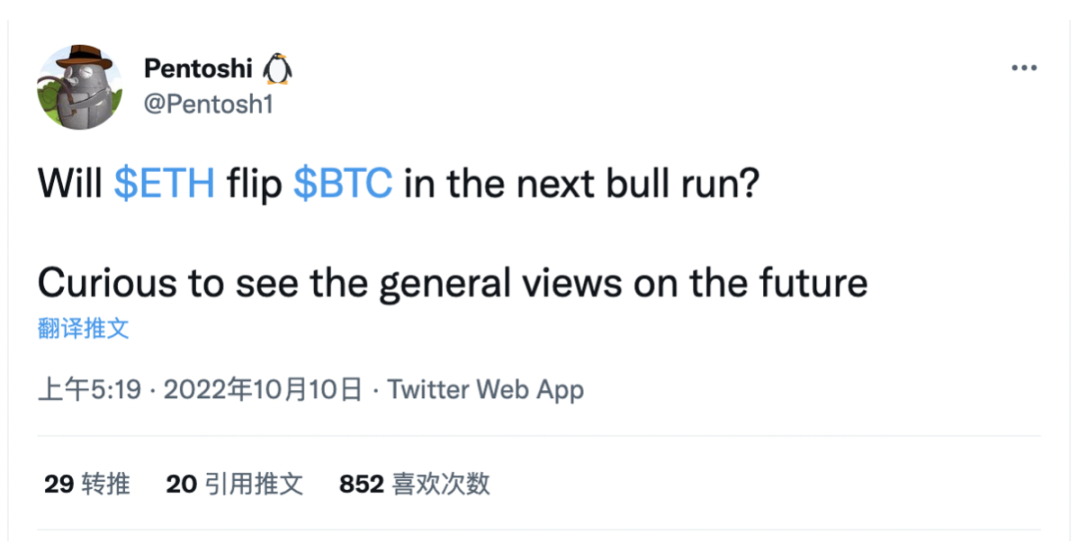Click the number 852 likes count
This screenshot has width=1087, height=544.
(x=361, y=484)
